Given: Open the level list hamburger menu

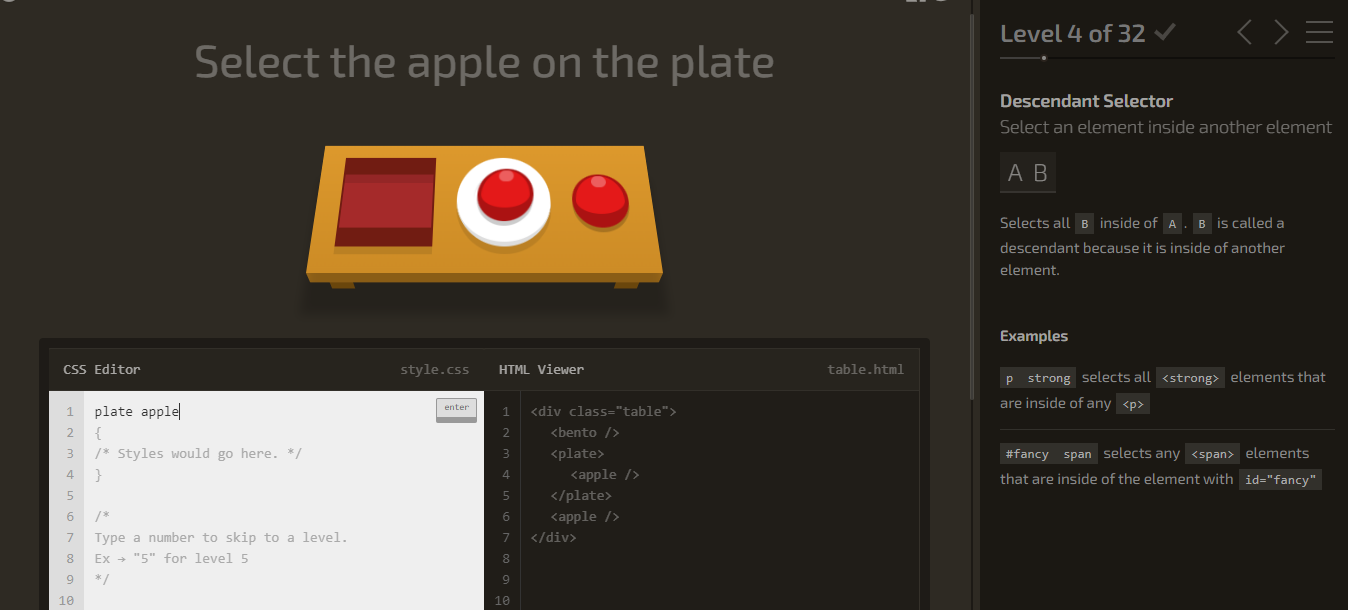Looking at the screenshot, I should (x=1319, y=31).
